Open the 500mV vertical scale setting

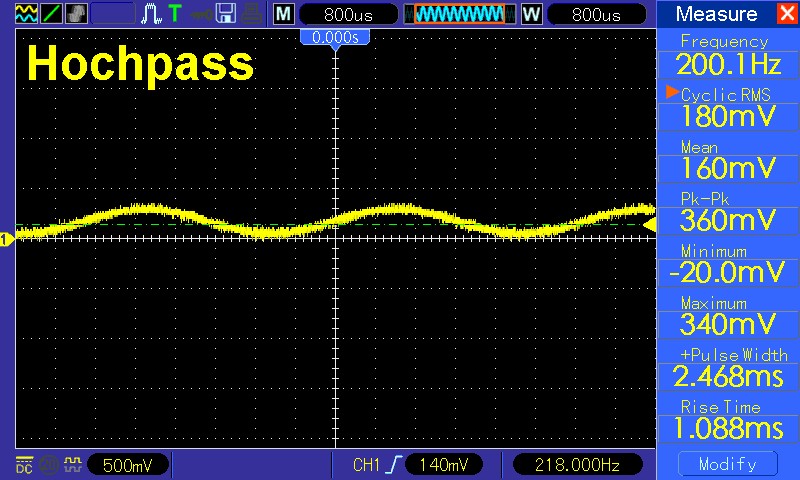pos(128,464)
